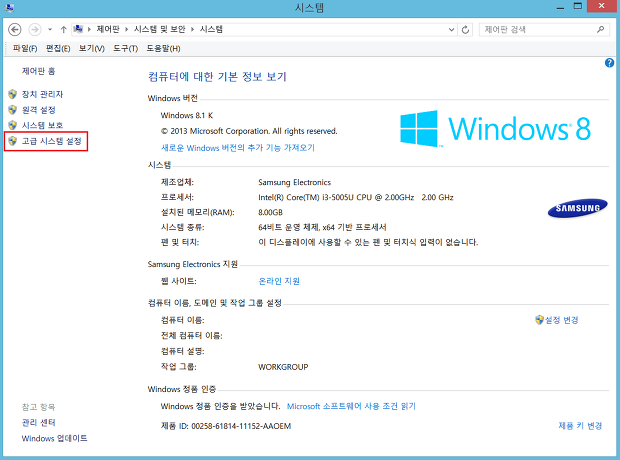This screenshot has width=620, height=460.
Task: Open the 보기(V) menu
Action: click(91, 48)
